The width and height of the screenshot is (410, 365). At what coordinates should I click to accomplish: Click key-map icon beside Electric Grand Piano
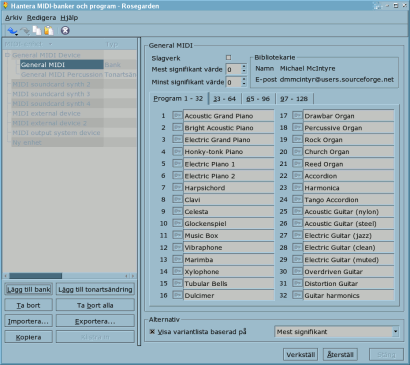coord(177,139)
